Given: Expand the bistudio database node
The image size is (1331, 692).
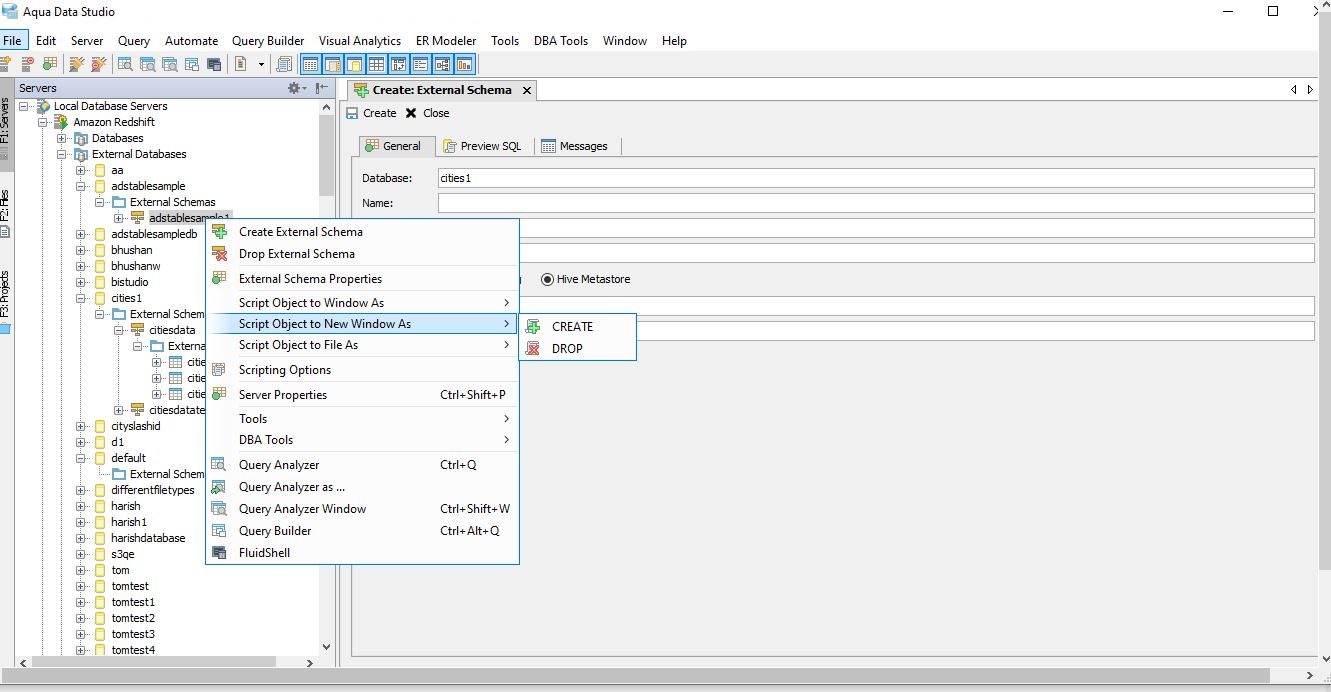Looking at the screenshot, I should [81, 282].
